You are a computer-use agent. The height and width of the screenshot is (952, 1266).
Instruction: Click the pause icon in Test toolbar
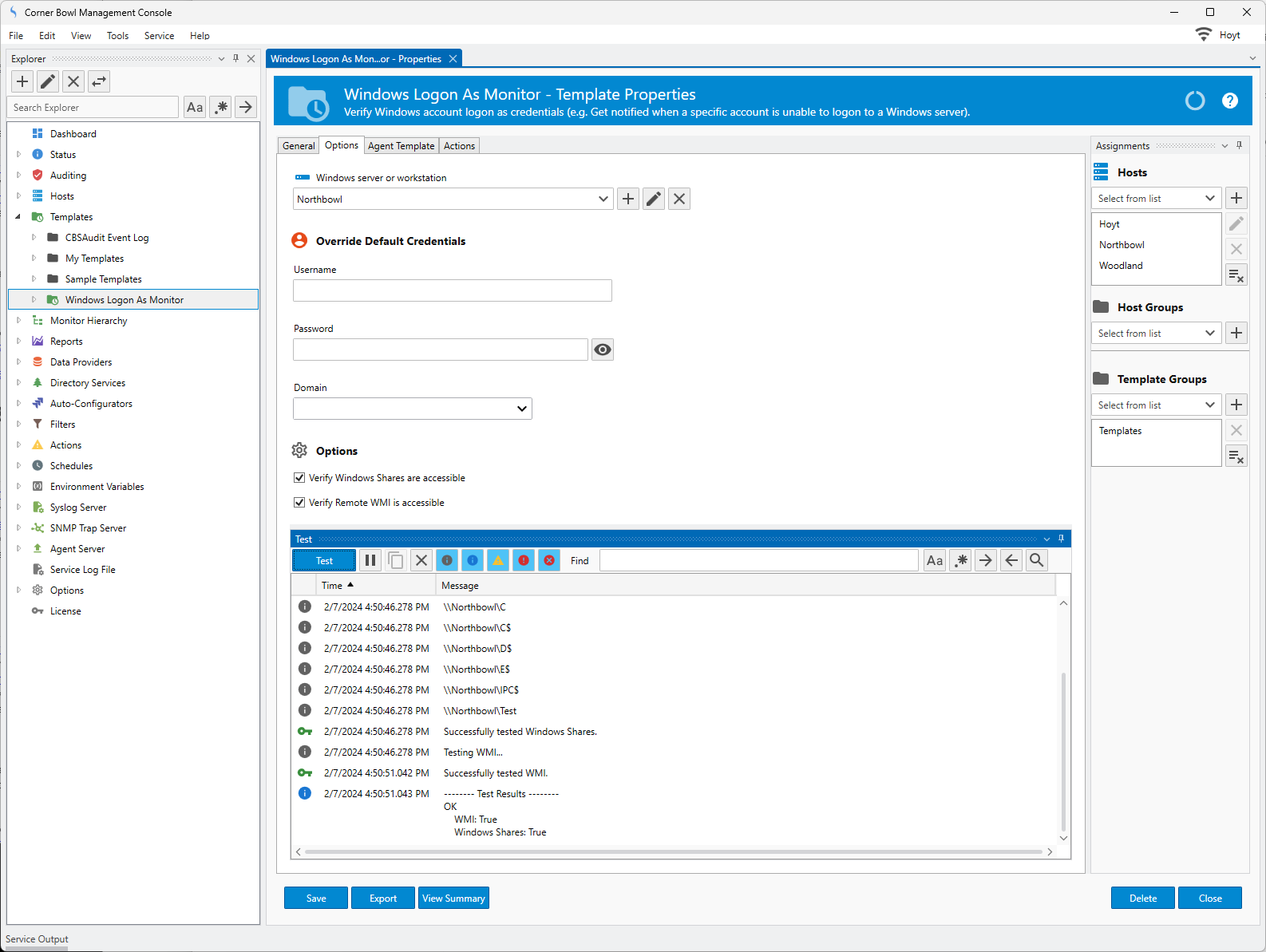point(370,560)
